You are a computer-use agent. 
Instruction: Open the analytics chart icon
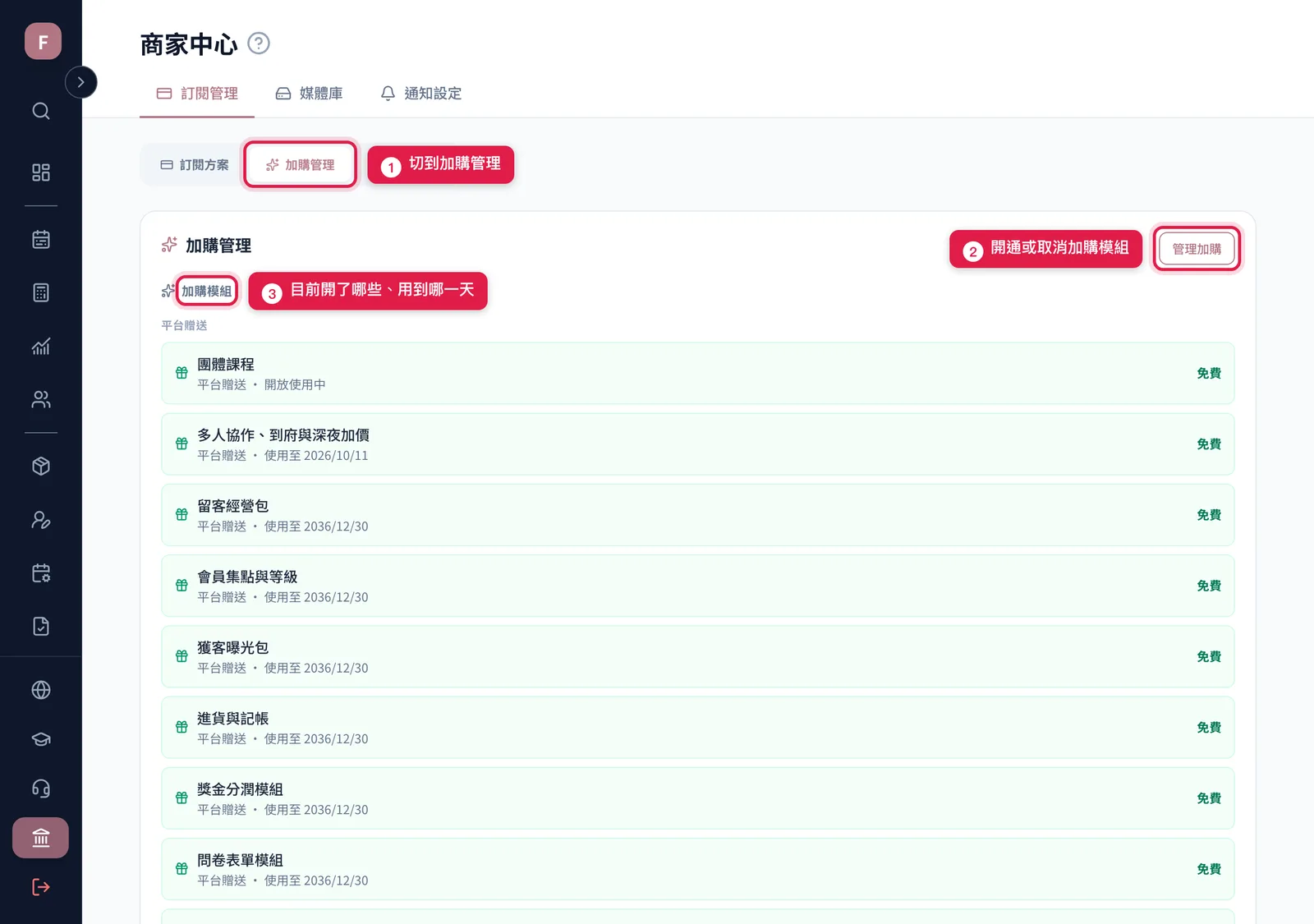[x=41, y=346]
